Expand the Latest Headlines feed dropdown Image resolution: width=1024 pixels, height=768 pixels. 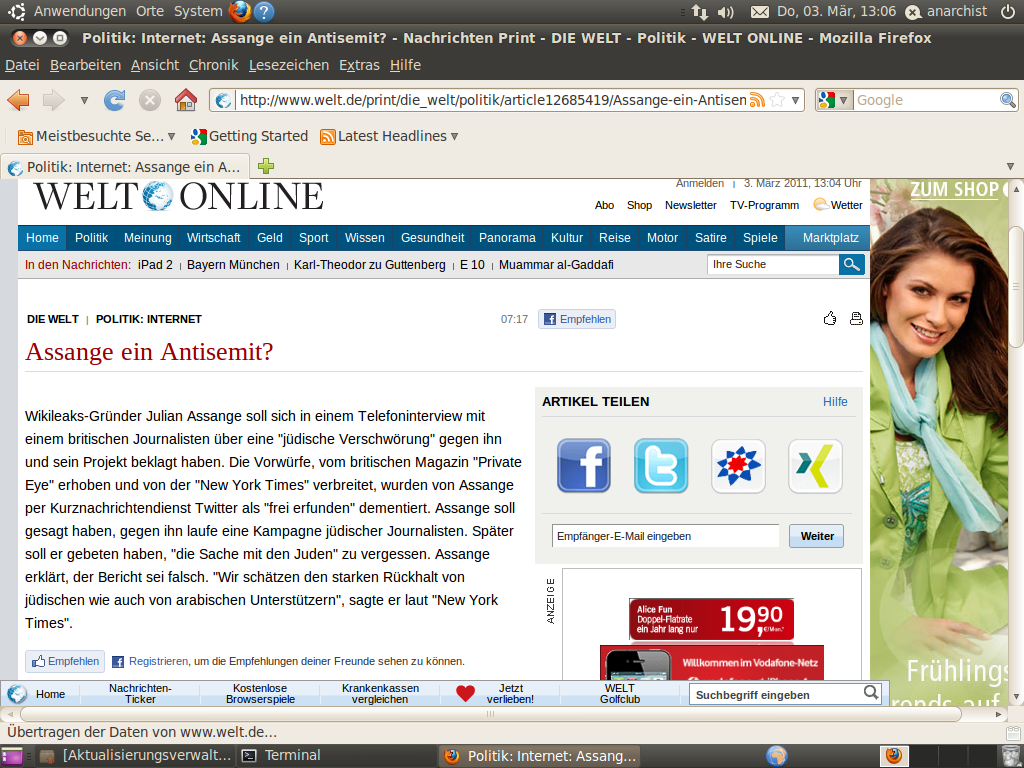pos(389,136)
